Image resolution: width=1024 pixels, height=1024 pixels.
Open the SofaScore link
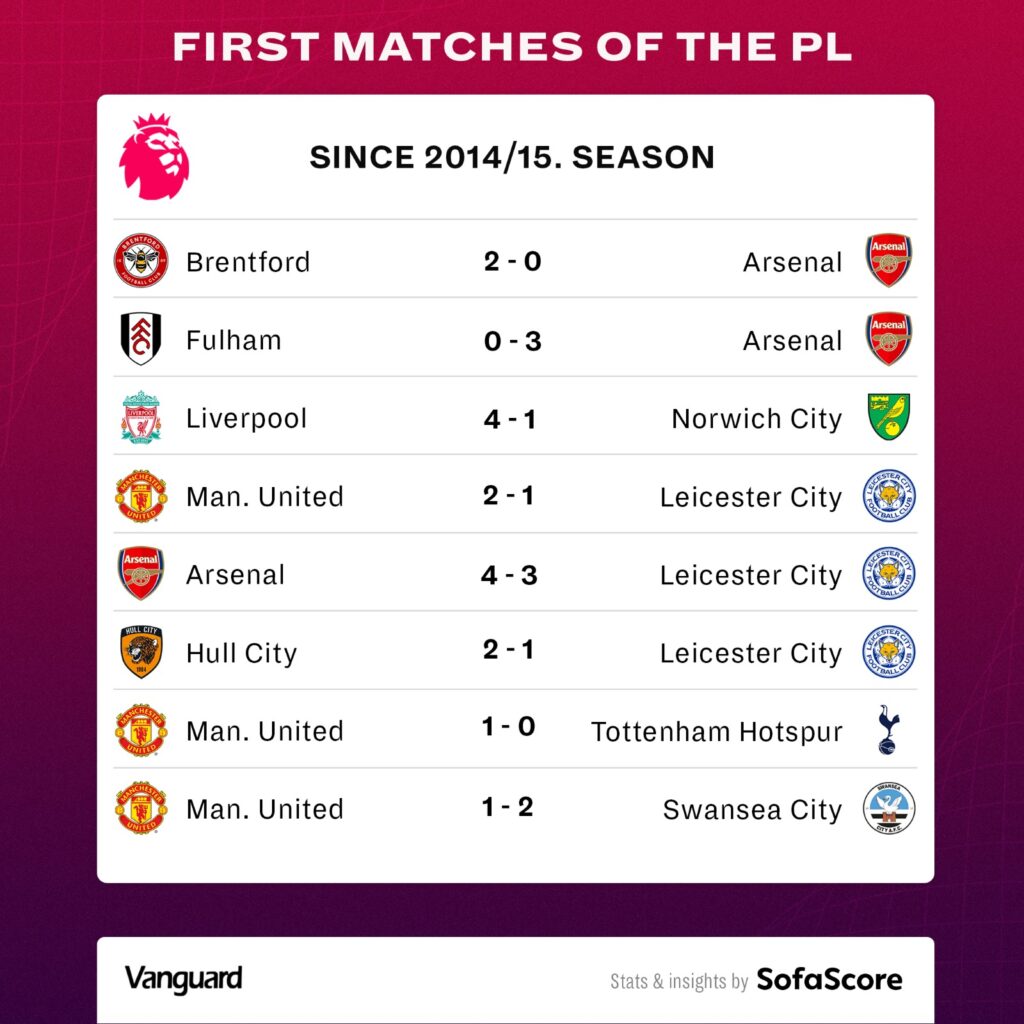click(829, 979)
